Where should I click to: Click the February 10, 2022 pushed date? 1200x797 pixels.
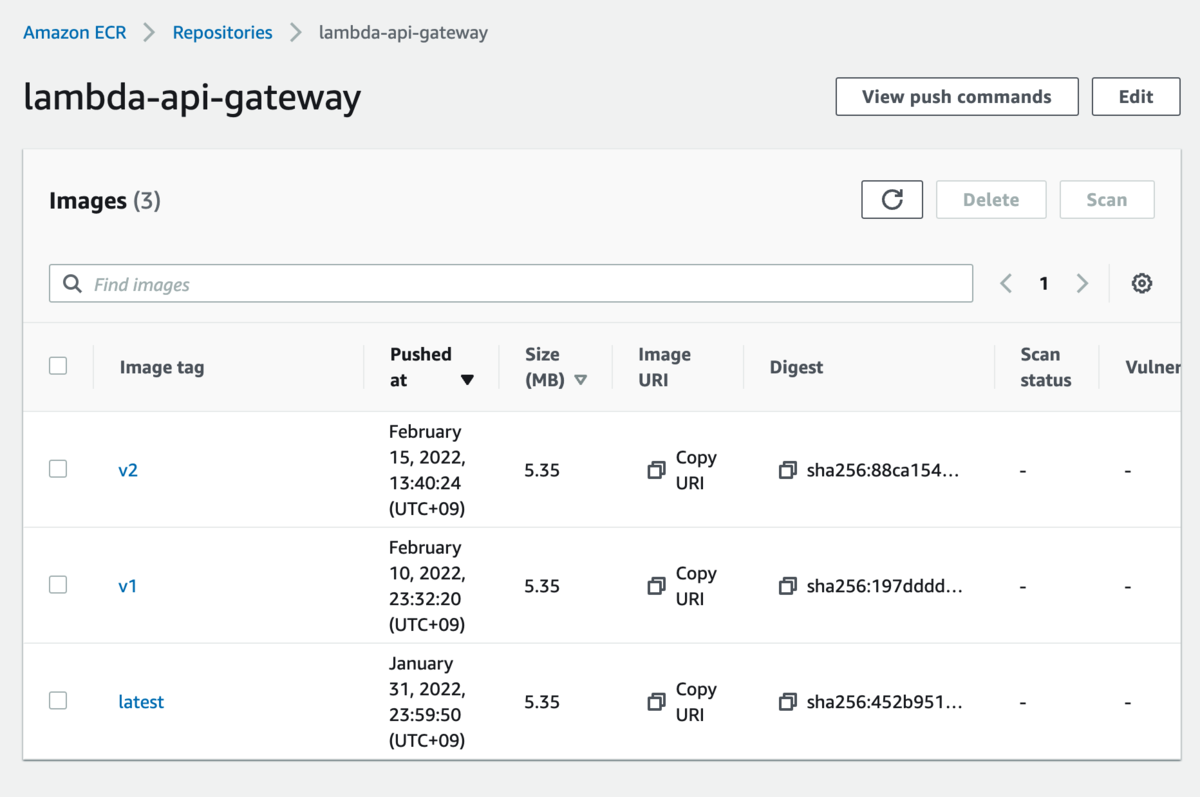427,586
